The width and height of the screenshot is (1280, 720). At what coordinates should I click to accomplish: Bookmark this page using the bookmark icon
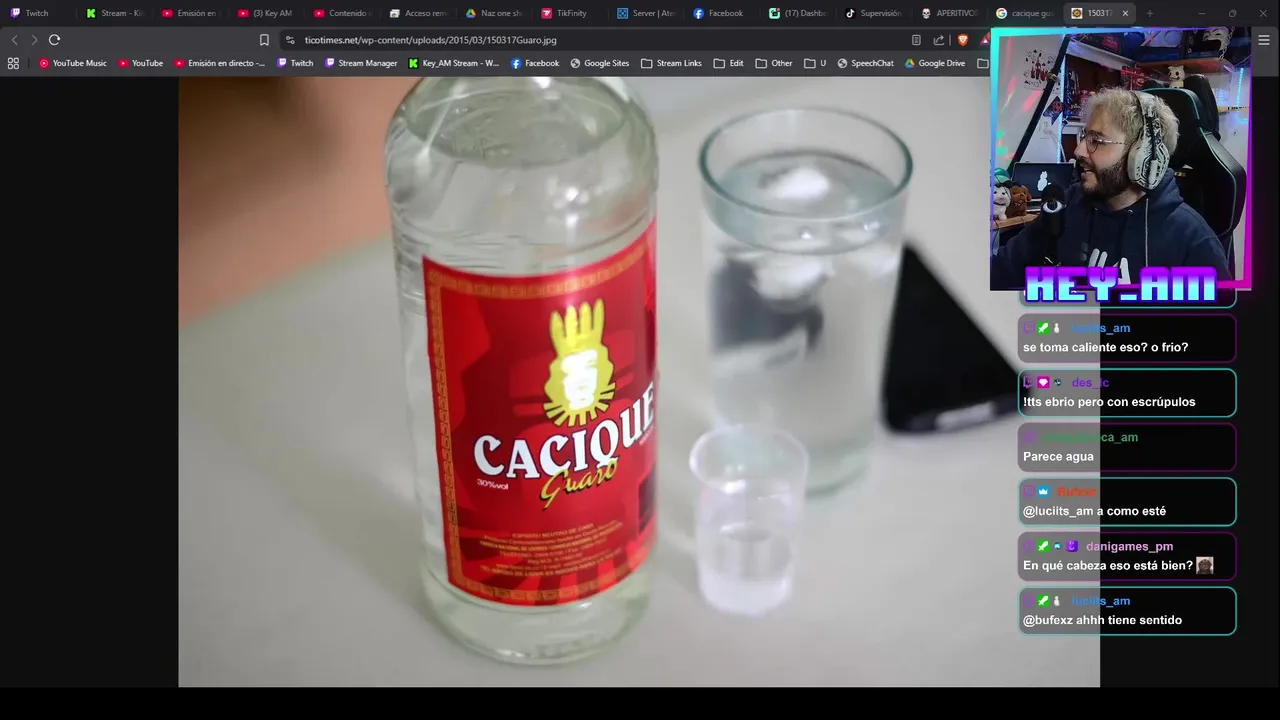pyautogui.click(x=264, y=40)
